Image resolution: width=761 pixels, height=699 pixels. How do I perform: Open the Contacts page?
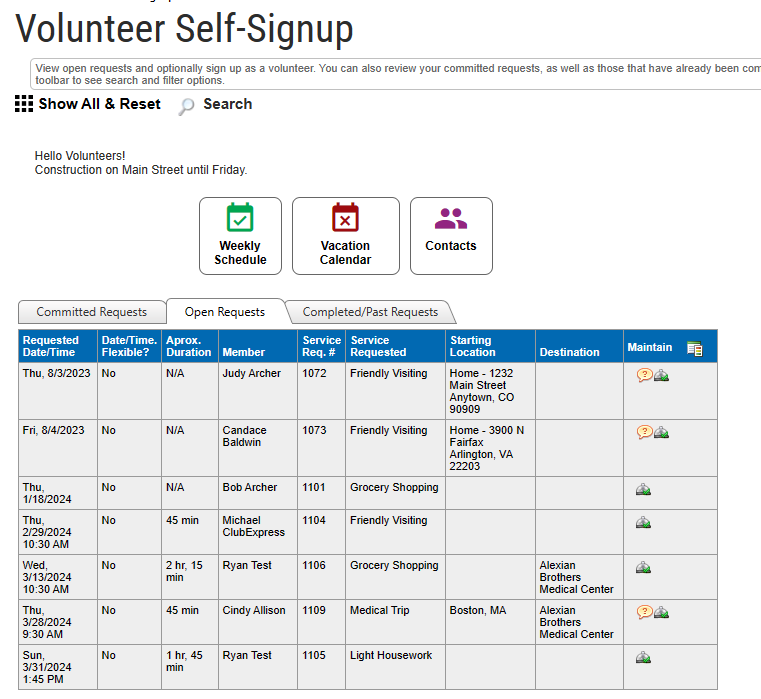pyautogui.click(x=451, y=236)
